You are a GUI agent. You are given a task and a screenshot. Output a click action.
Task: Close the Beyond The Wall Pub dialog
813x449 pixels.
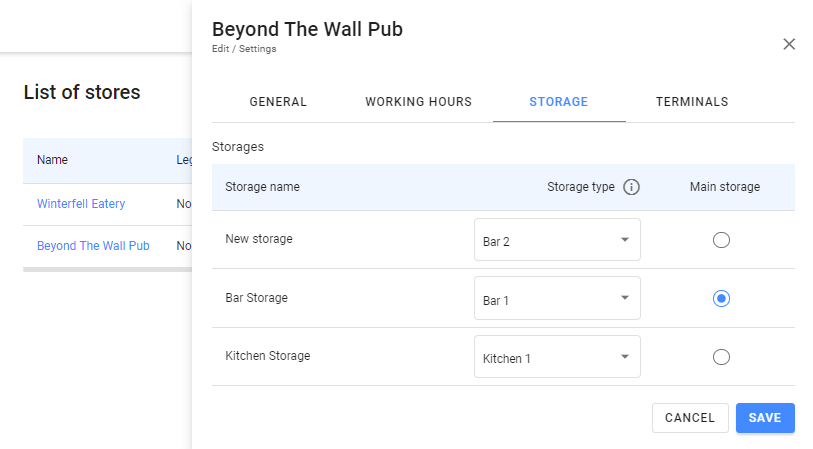click(789, 44)
